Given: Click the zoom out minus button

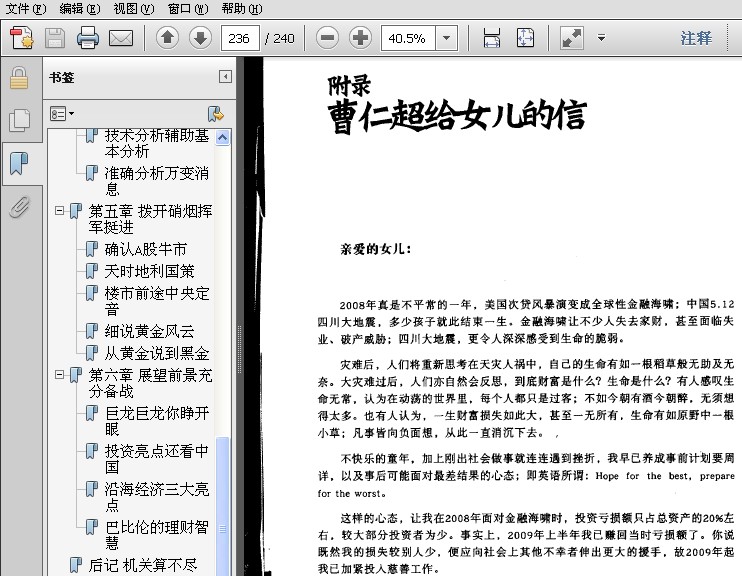Looking at the screenshot, I should [327, 38].
